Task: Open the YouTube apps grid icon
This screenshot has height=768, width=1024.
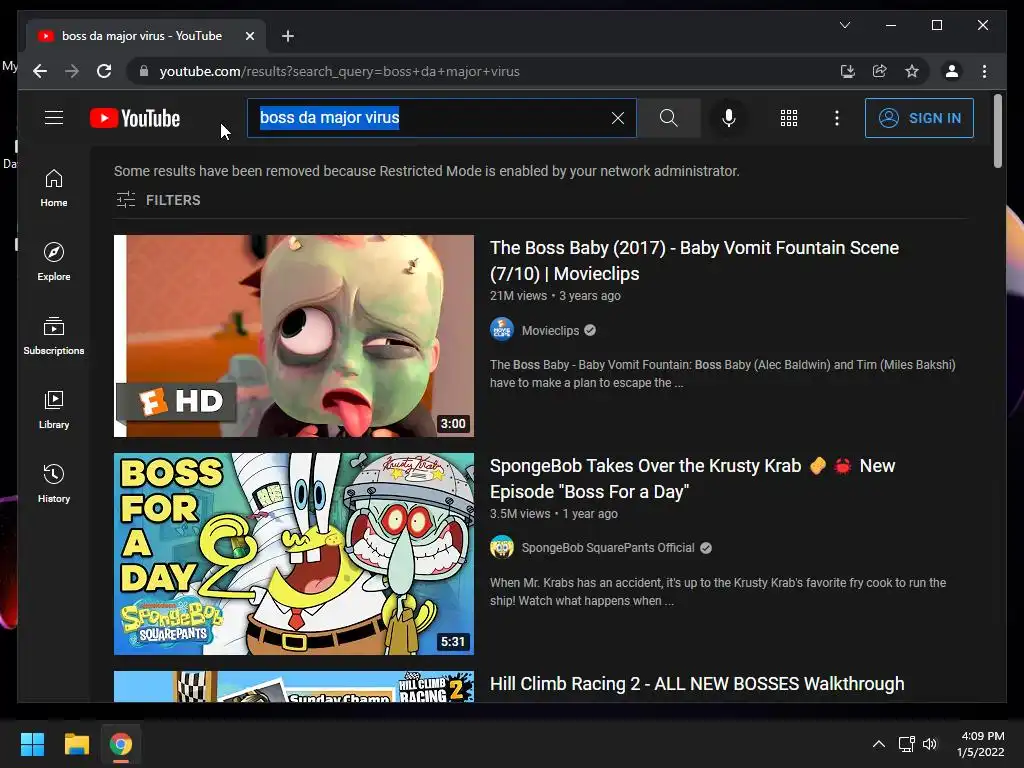Action: 789,118
